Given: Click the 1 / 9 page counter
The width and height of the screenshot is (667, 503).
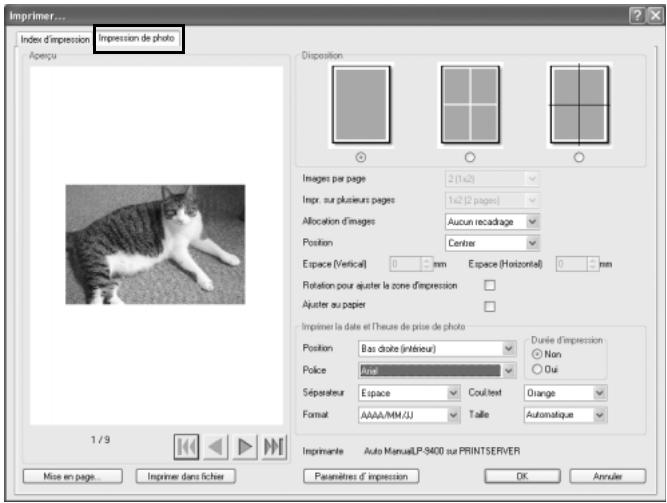Looking at the screenshot, I should click(x=100, y=440).
